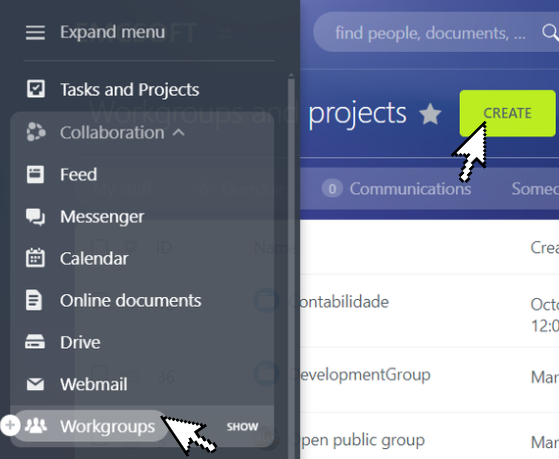The image size is (559, 459).
Task: Click the Expand menu hamburger icon
Action: (x=35, y=32)
